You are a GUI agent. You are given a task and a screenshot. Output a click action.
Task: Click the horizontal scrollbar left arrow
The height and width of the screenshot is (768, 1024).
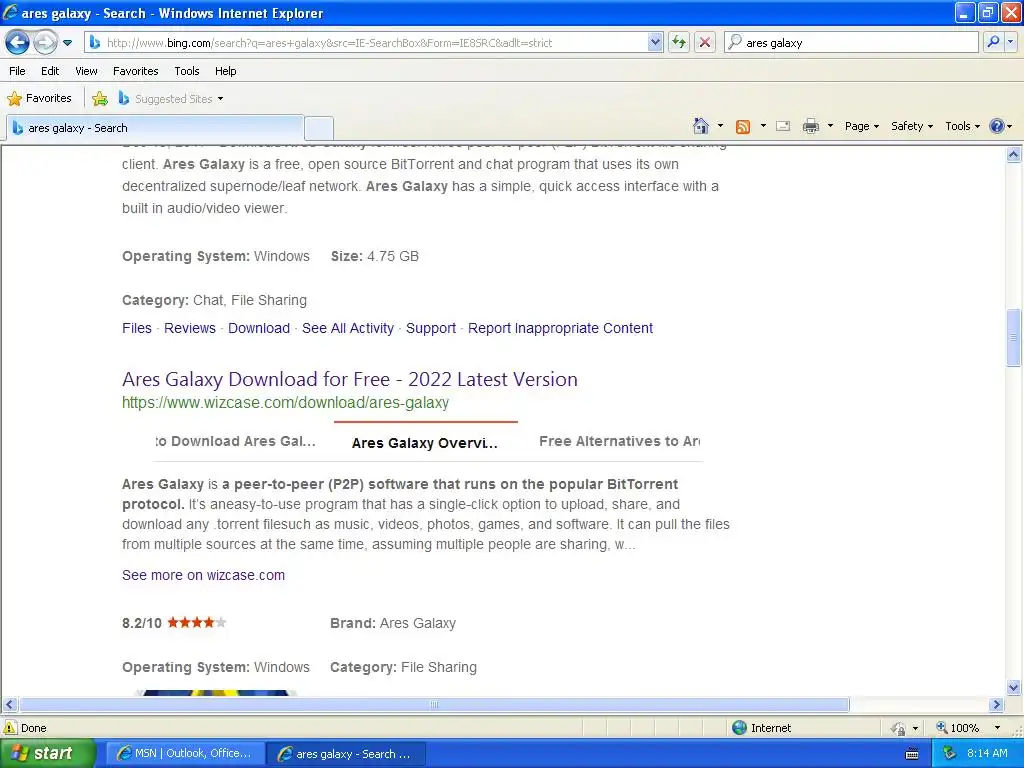(9, 705)
